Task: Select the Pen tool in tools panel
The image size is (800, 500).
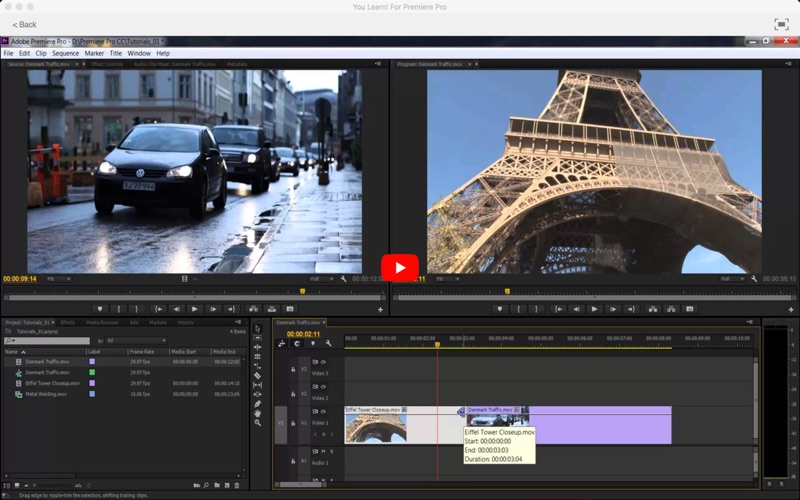Action: 257,403
